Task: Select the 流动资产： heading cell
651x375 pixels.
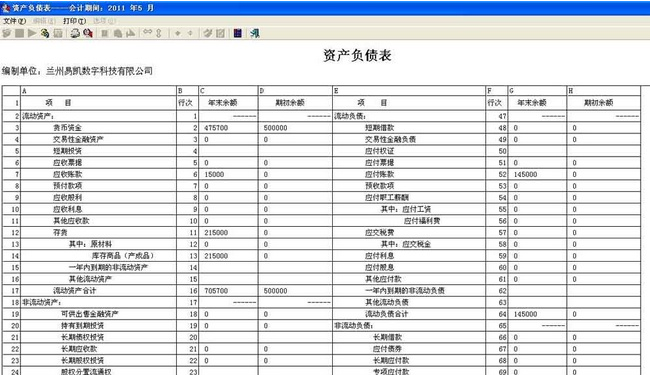Action: [x=98, y=116]
